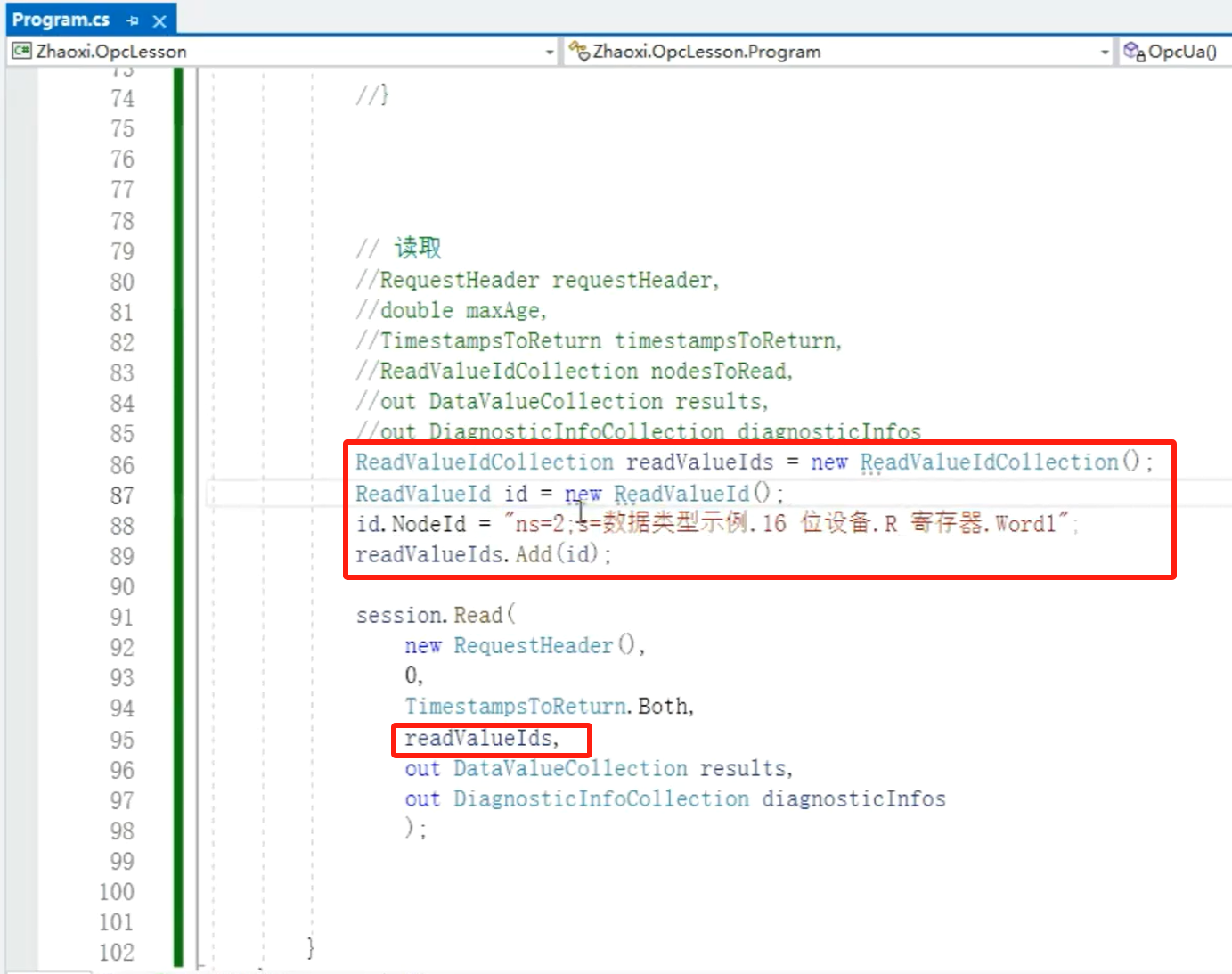This screenshot has height=974, width=1232.
Task: Close the Program.cs tab
Action: click(159, 20)
